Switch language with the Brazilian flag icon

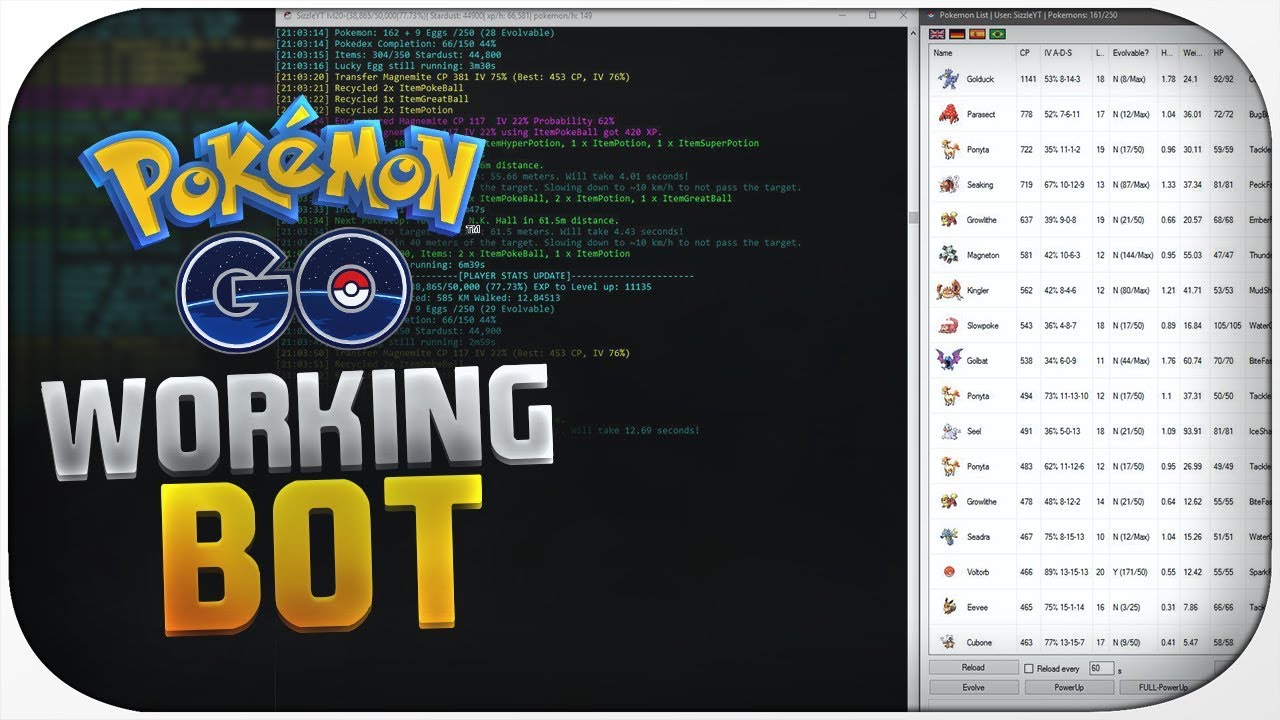pos(997,33)
